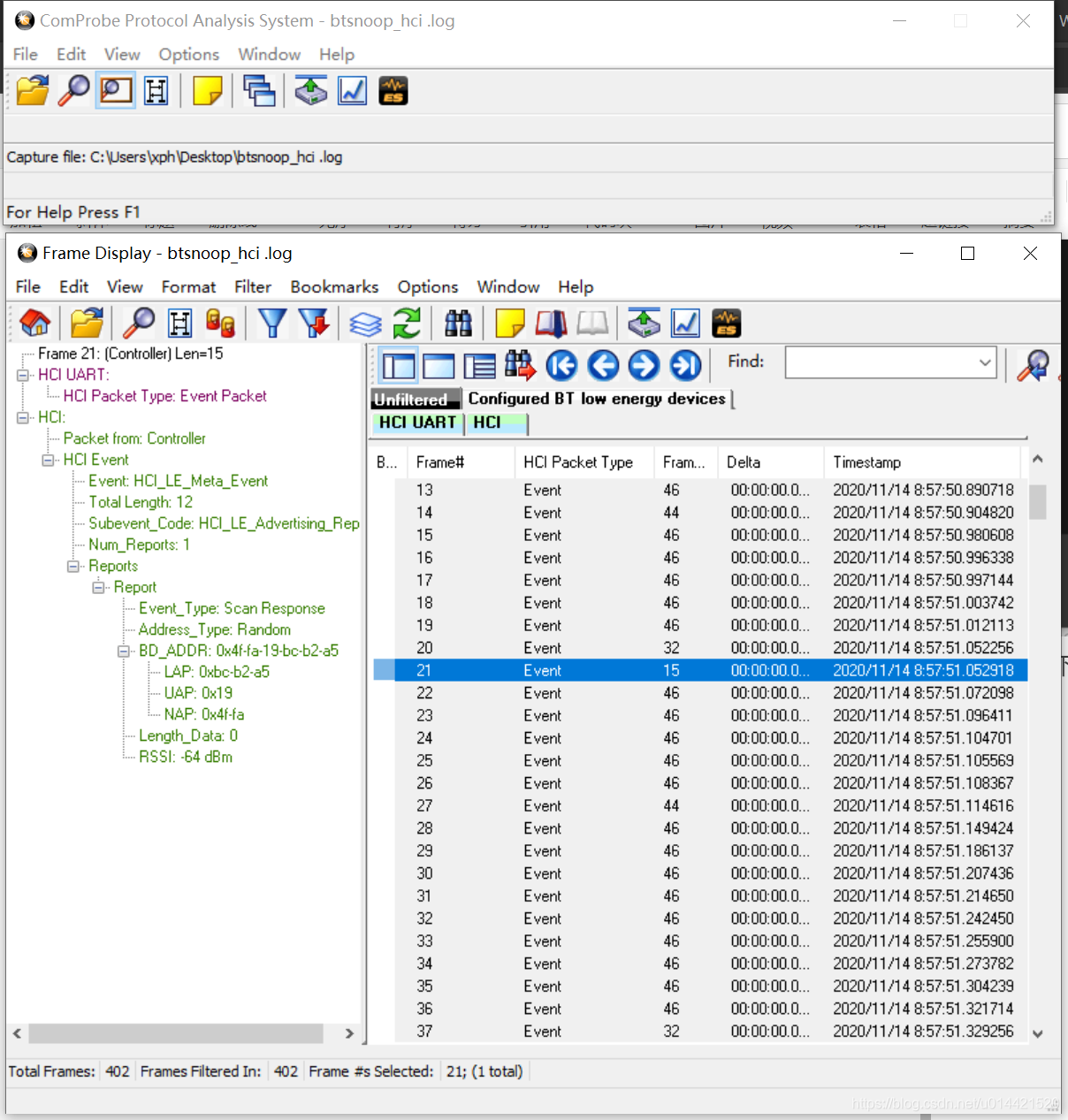This screenshot has width=1068, height=1120.
Task: Collapse the HCI UART tree node
Action: (23, 375)
